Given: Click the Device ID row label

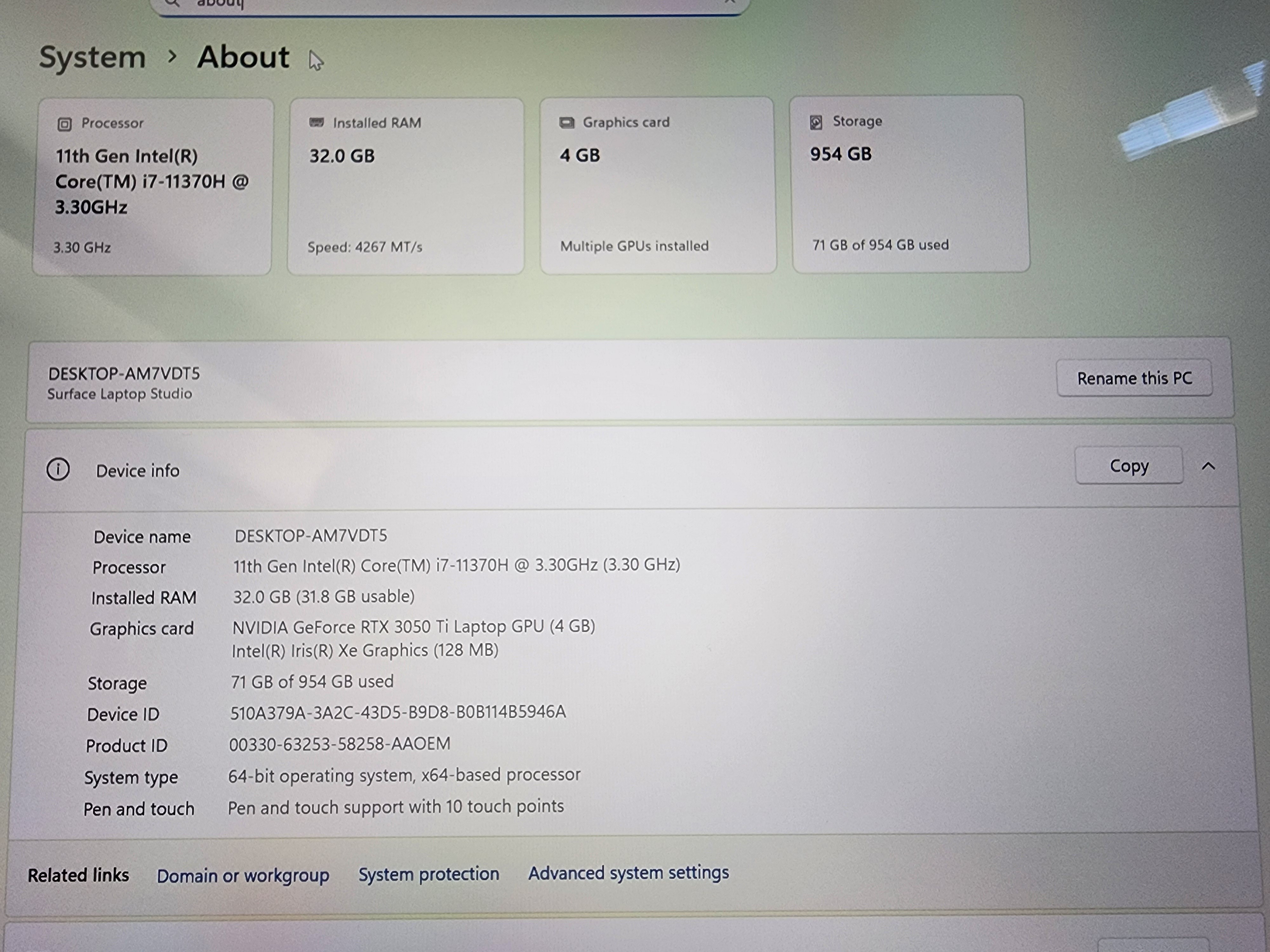Looking at the screenshot, I should pyautogui.click(x=123, y=714).
